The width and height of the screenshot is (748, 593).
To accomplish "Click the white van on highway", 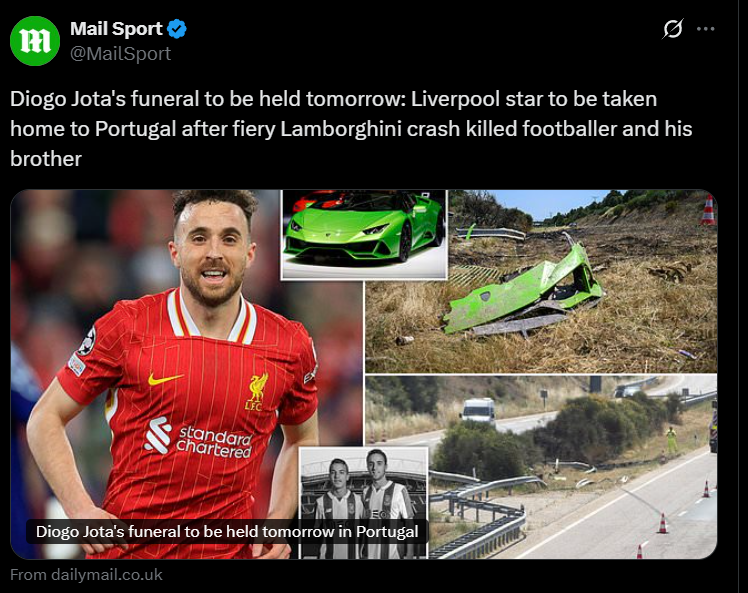I will tap(478, 411).
